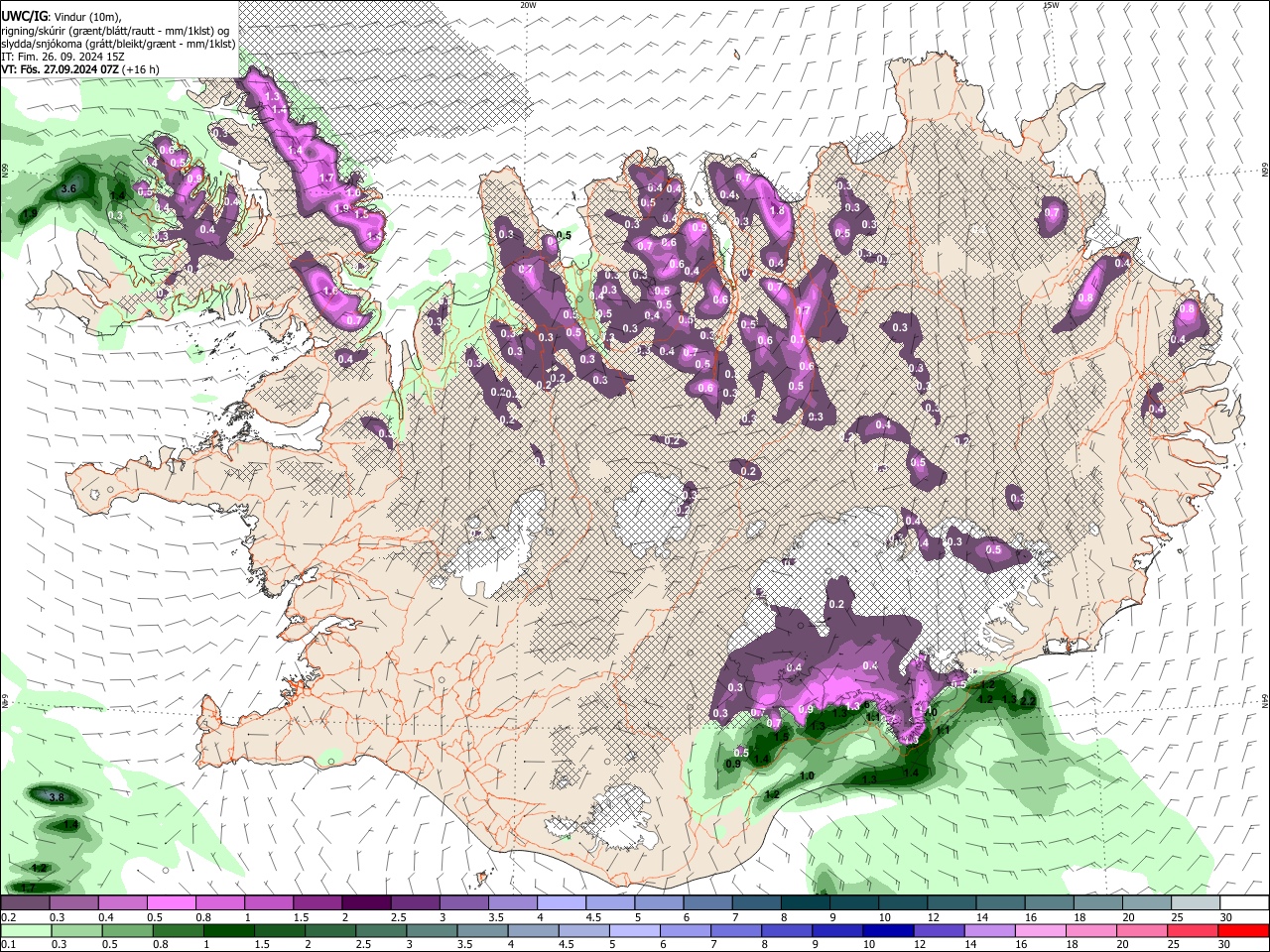Viewport: 1270px width, 952px height.
Task: Click the pale grey snow swatch starting at 25
Action: (1196, 903)
